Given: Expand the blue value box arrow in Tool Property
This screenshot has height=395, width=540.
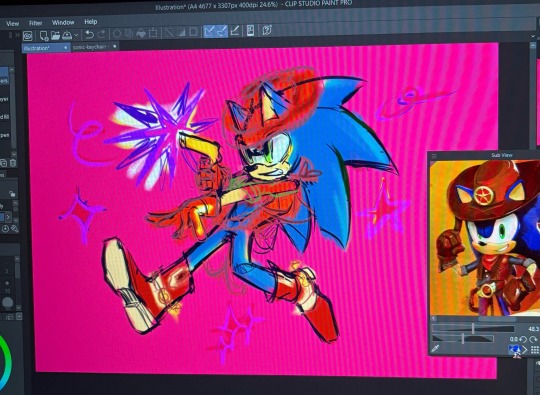Looking at the screenshot, I should [8, 217].
